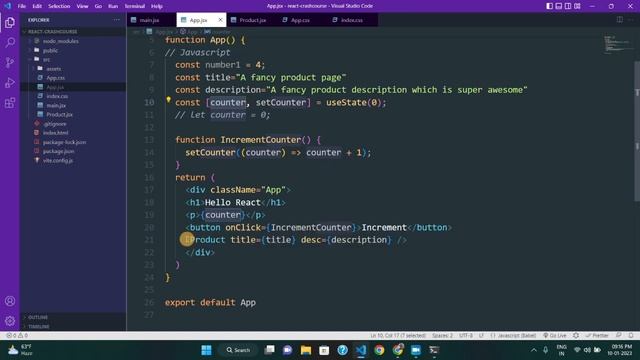Open package-lock.json in the explorer
Viewport: 640px width, 360px height.
point(64,142)
